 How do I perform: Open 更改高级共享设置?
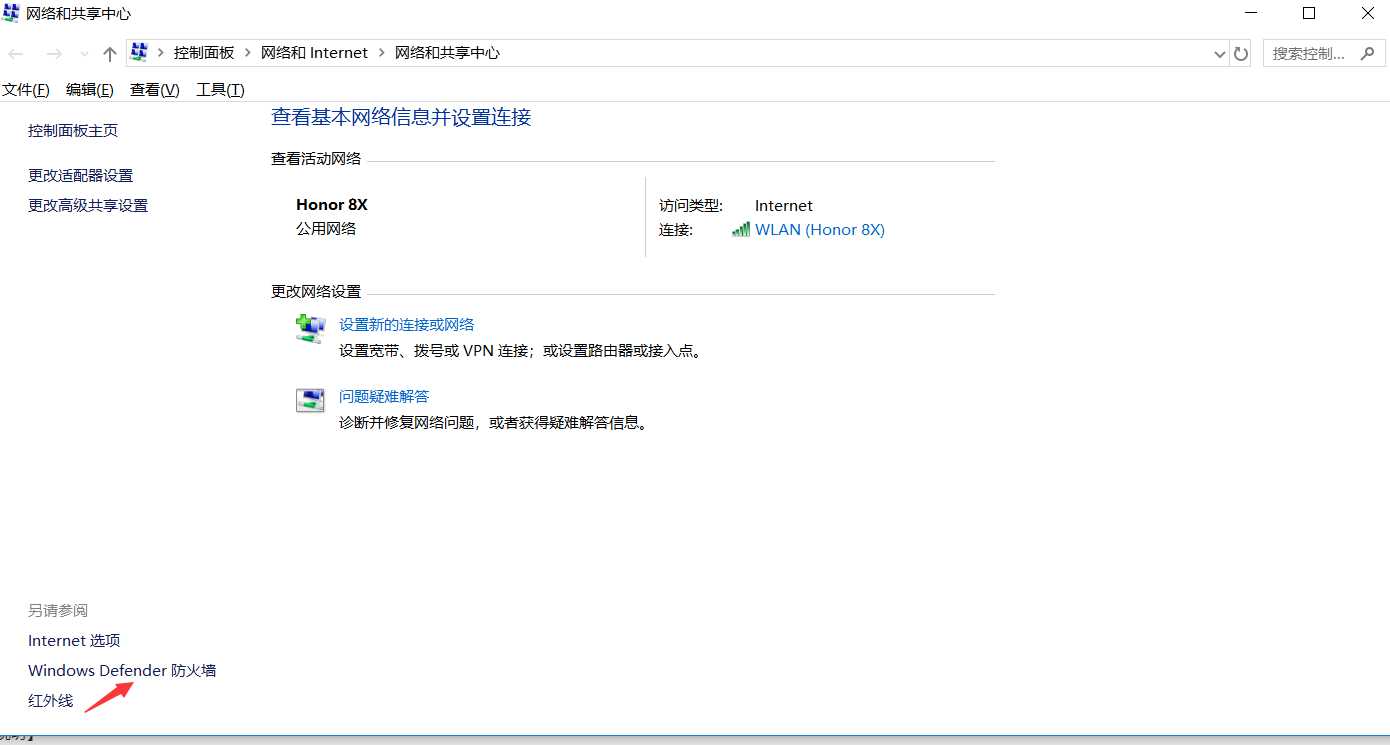(88, 206)
